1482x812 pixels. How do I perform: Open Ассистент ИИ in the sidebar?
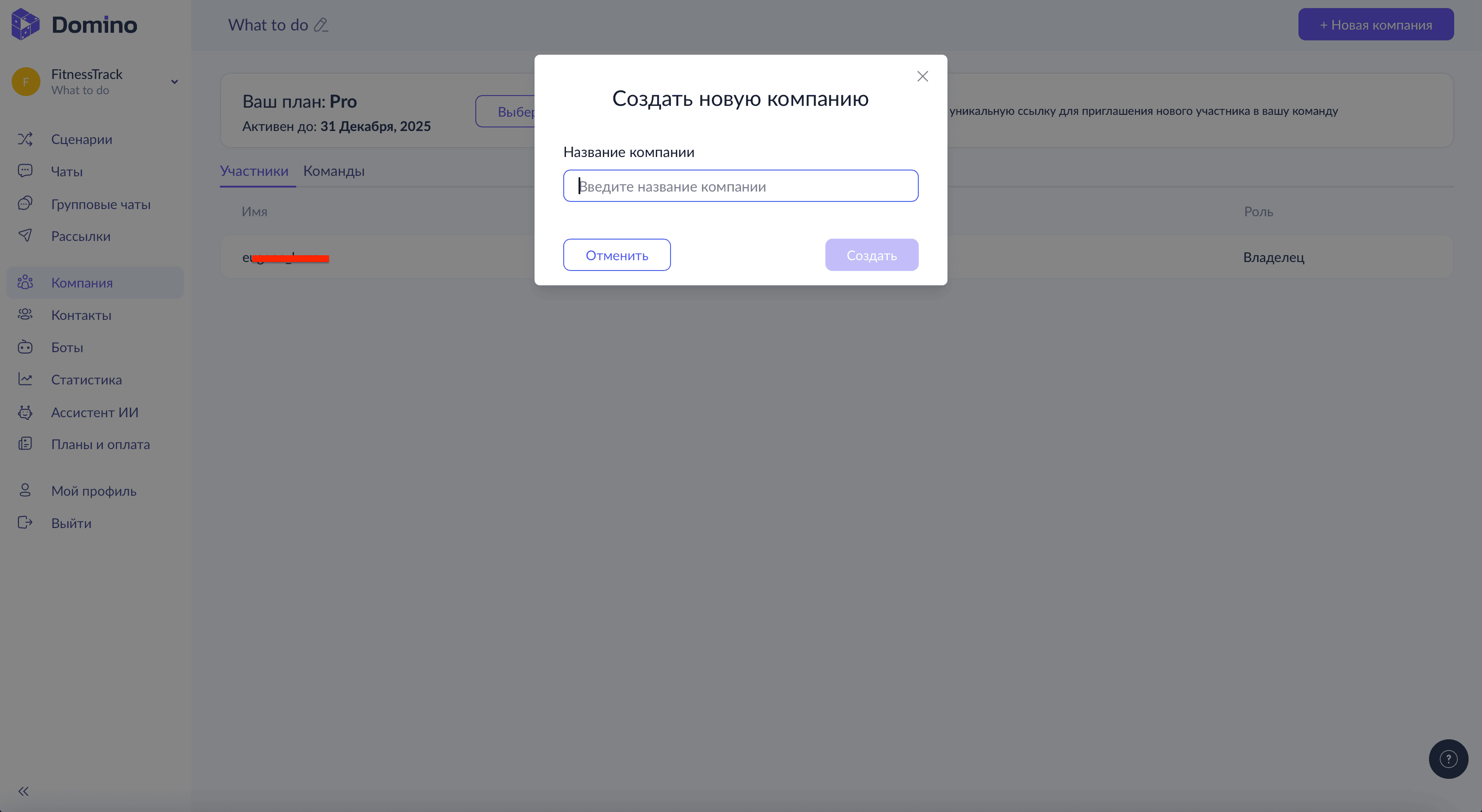(95, 412)
